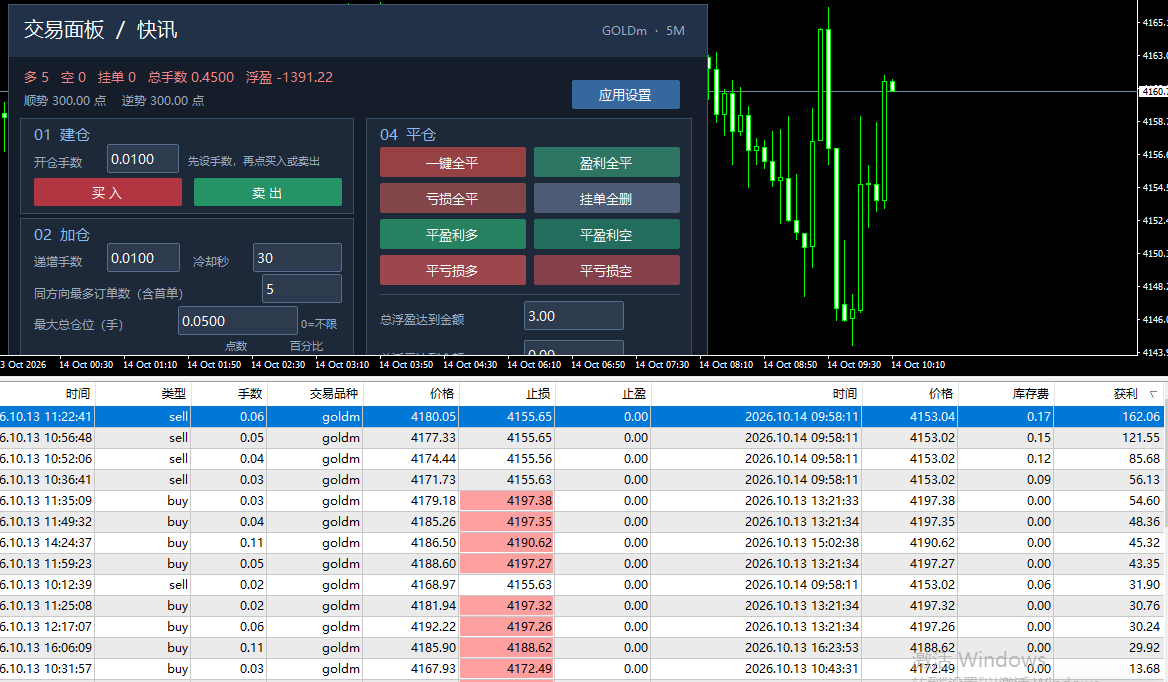The image size is (1168, 682).
Task: Close all positions with 一键全平
Action: pyautogui.click(x=452, y=162)
